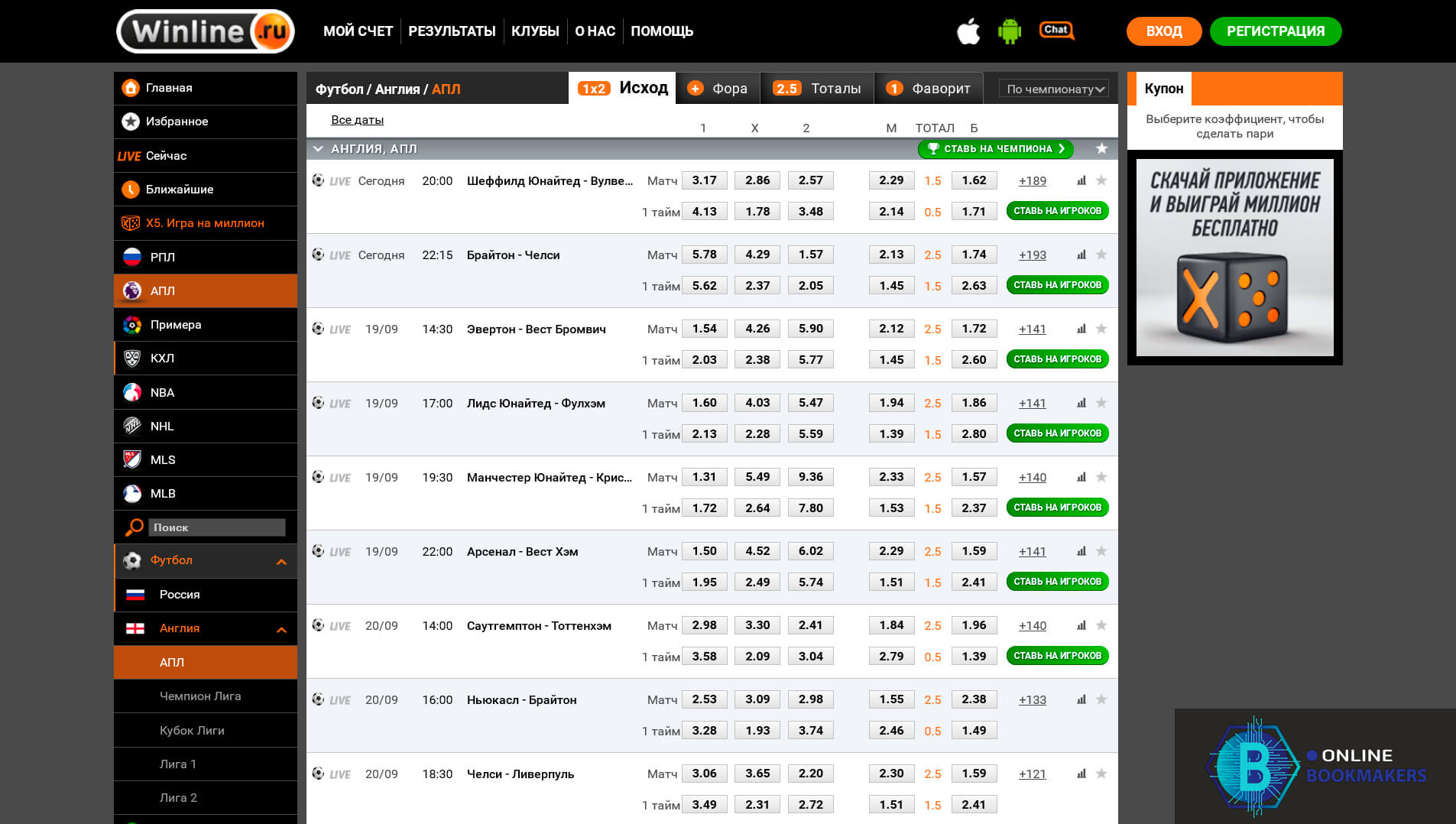This screenshot has height=824, width=1456.
Task: Click the Android app icon
Action: (1009, 31)
